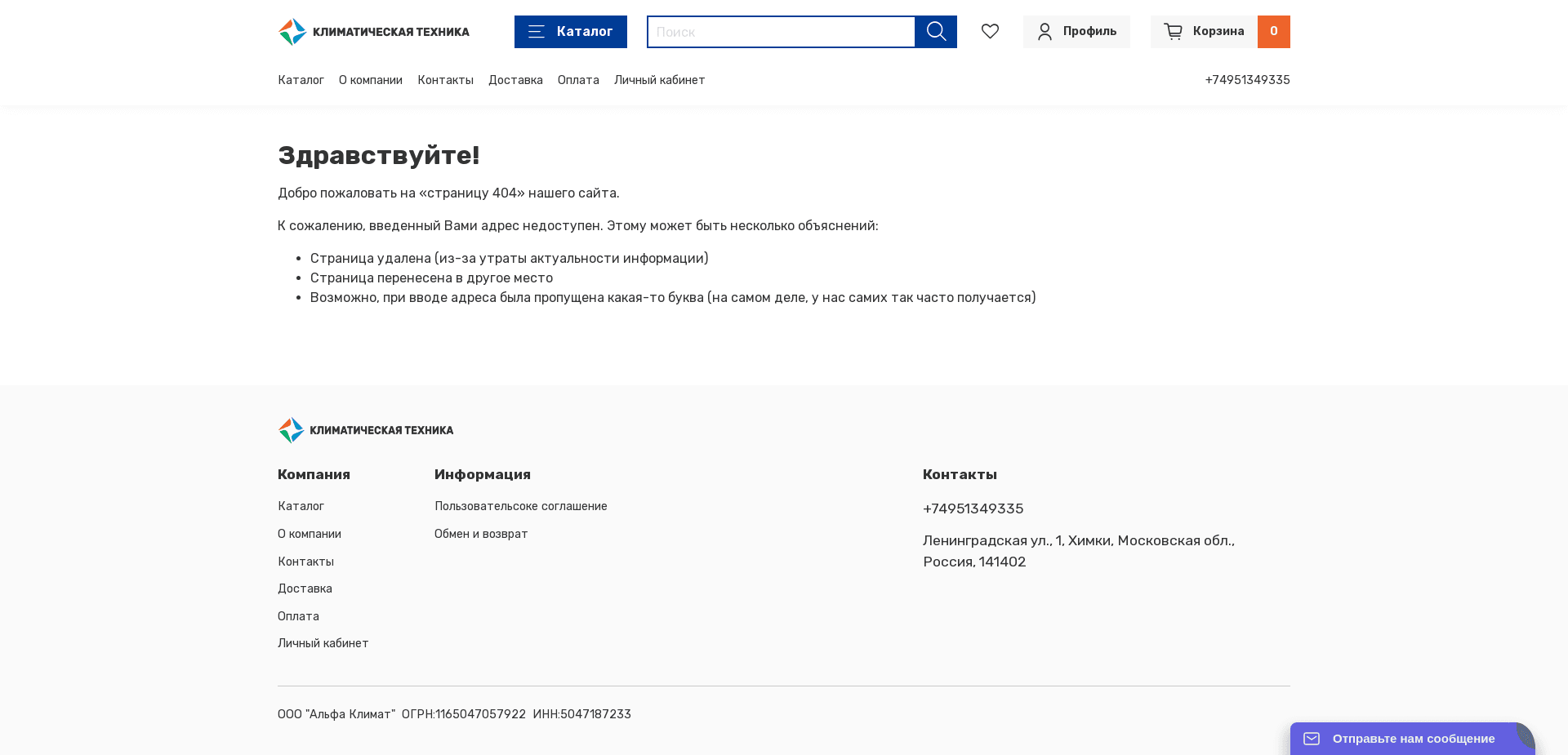Click the magnifying glass search icon
Viewport: 1568px width, 755px height.
pos(936,31)
